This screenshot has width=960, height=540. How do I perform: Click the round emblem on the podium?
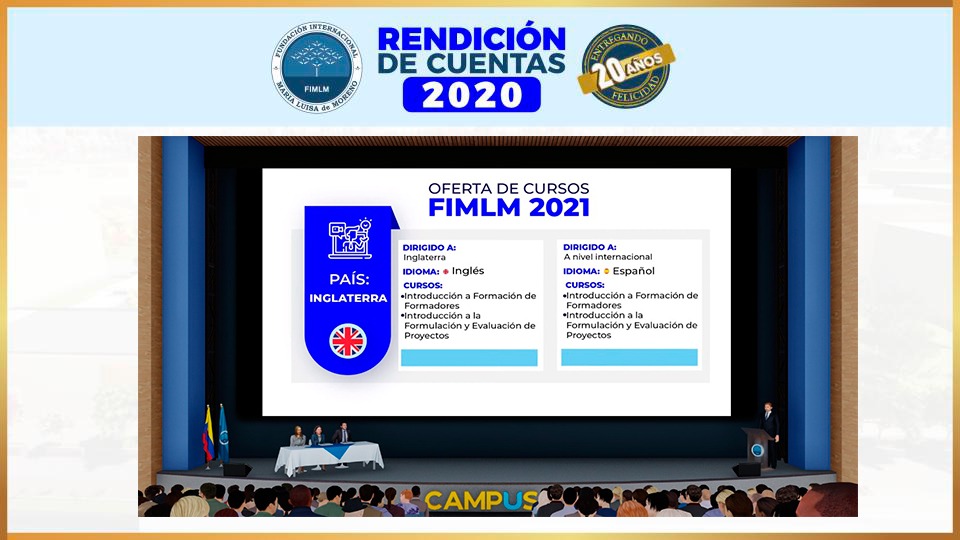757,451
